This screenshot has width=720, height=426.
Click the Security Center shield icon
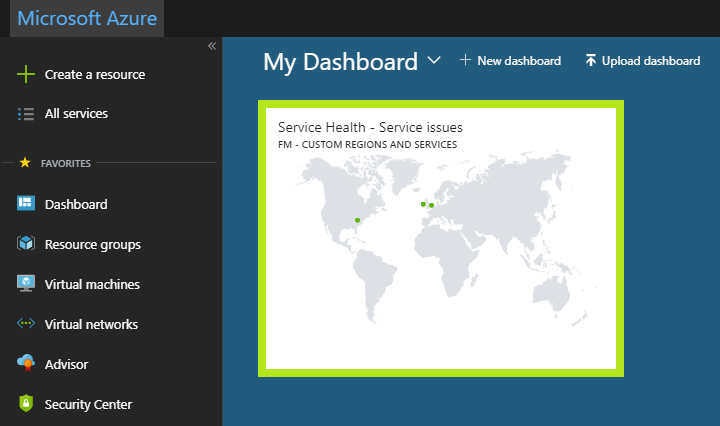coord(26,403)
